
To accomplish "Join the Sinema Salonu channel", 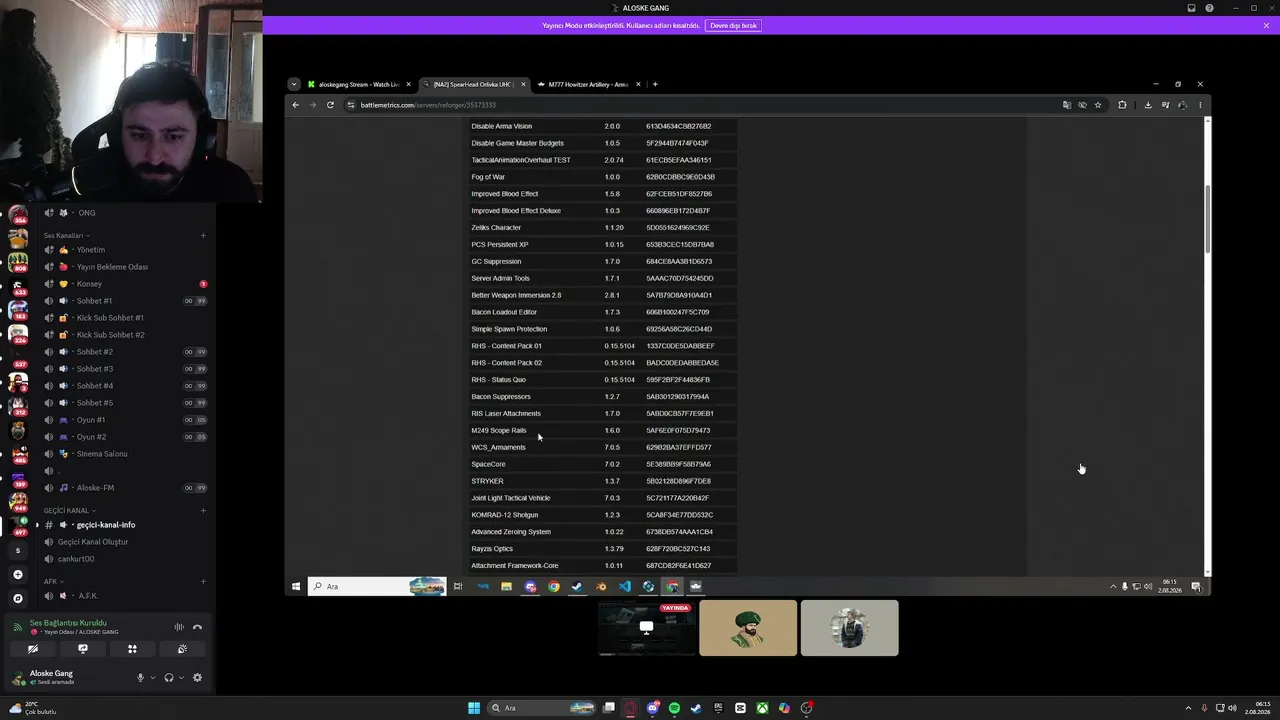I will point(125,454).
